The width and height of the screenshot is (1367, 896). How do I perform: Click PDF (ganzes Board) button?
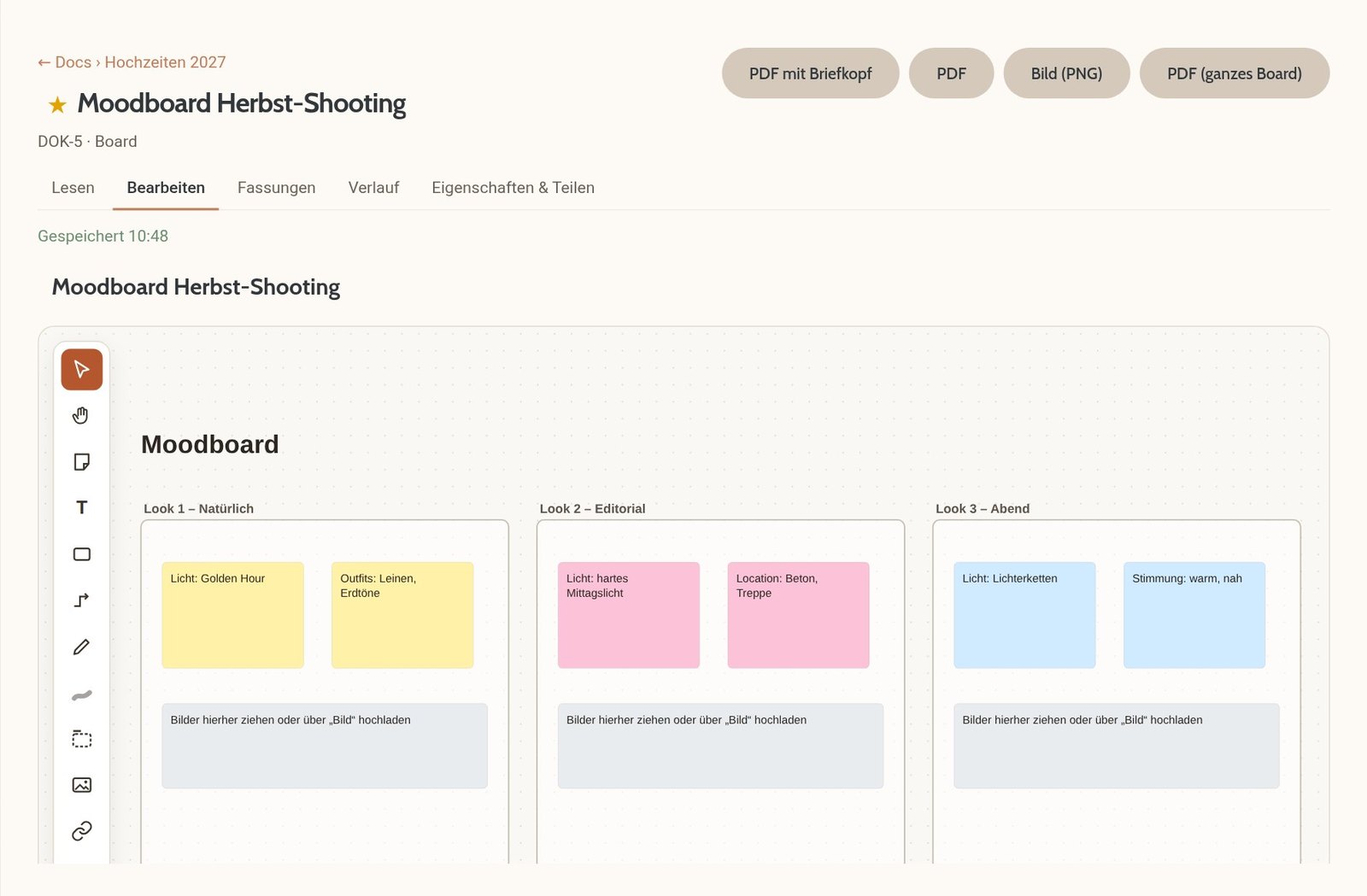tap(1235, 73)
